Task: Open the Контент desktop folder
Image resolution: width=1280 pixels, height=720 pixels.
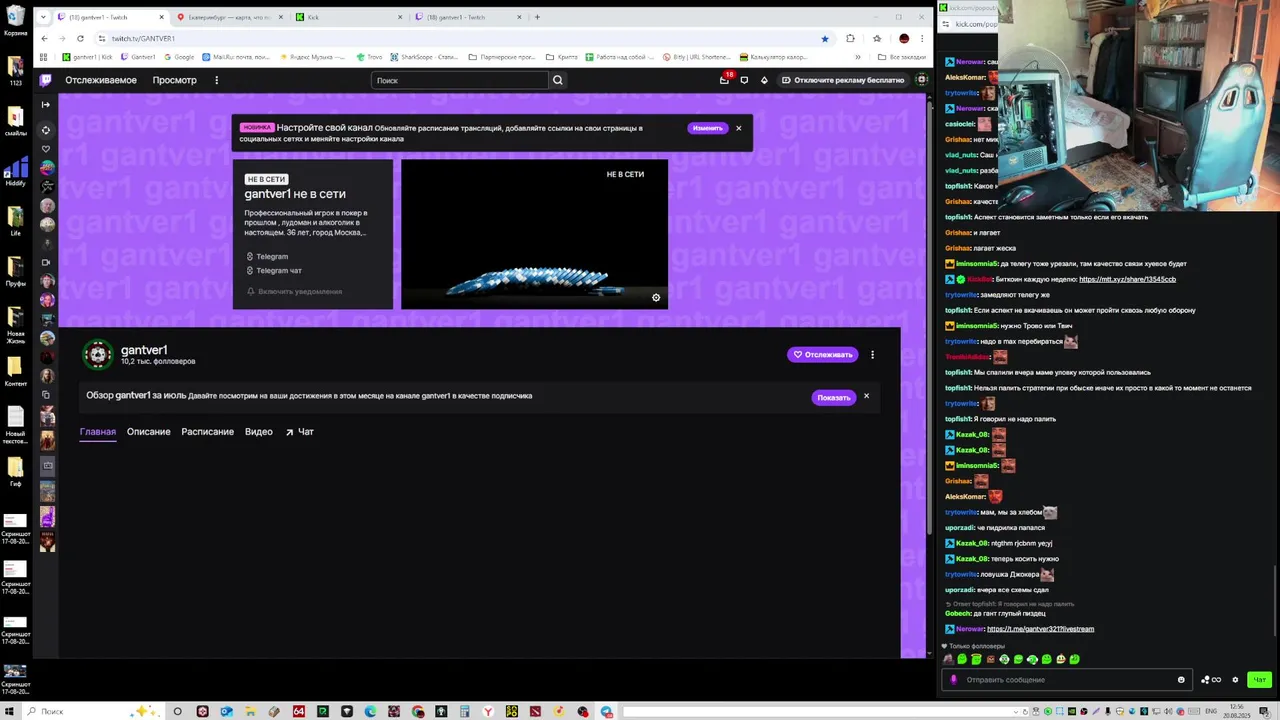Action: point(15,370)
